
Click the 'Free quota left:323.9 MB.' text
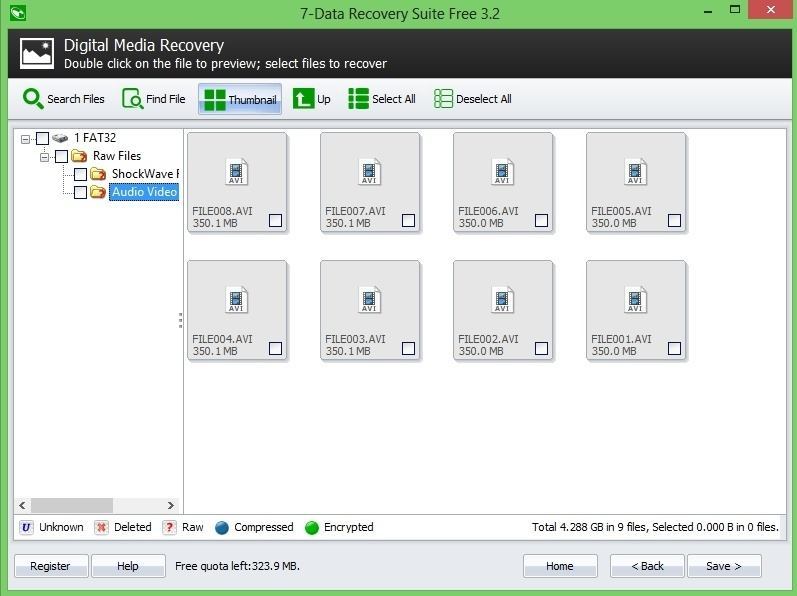[237, 566]
